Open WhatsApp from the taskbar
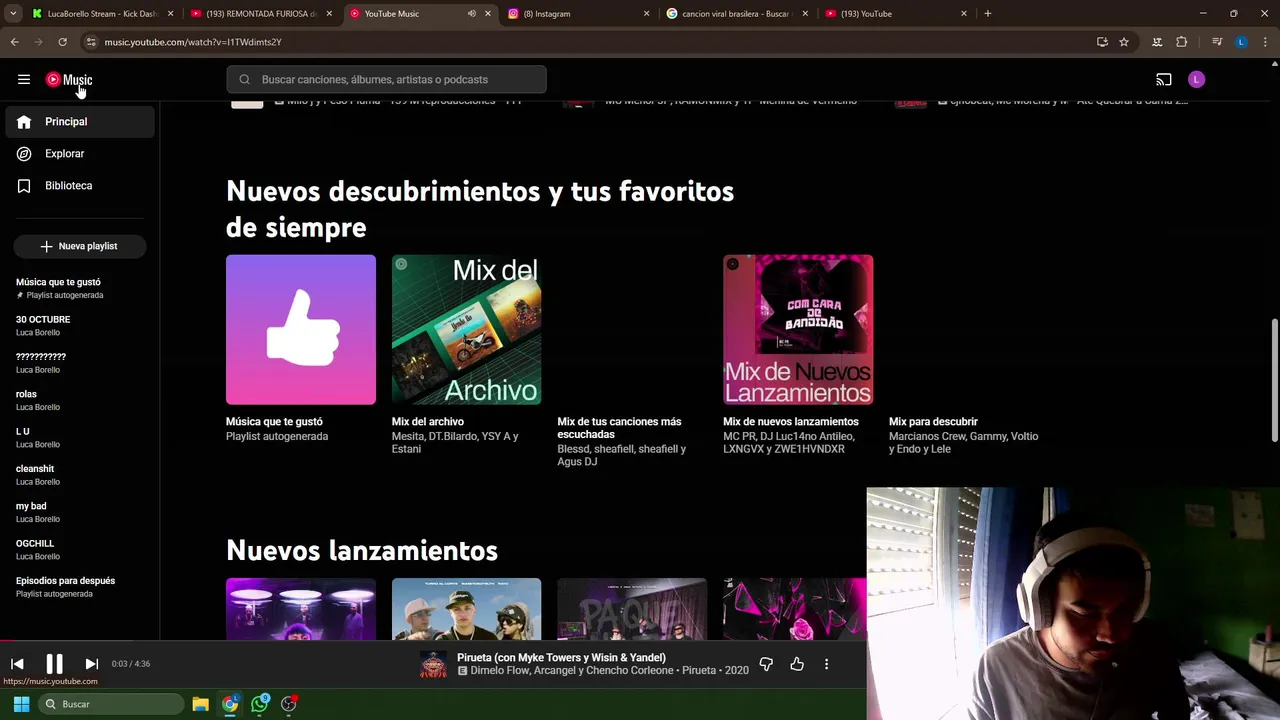The image size is (1280, 720). 260,704
